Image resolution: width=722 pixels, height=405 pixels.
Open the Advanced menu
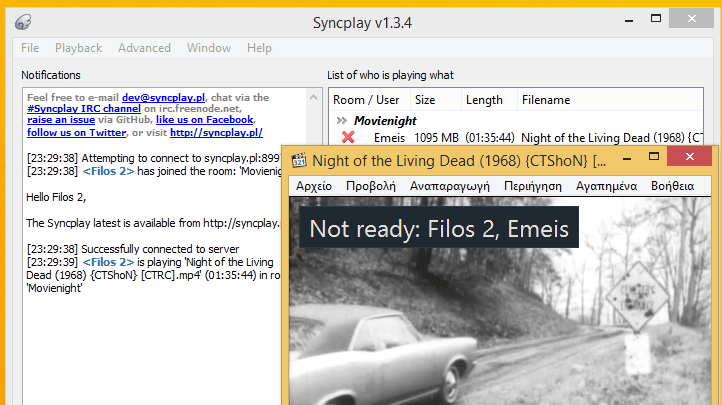[144, 48]
